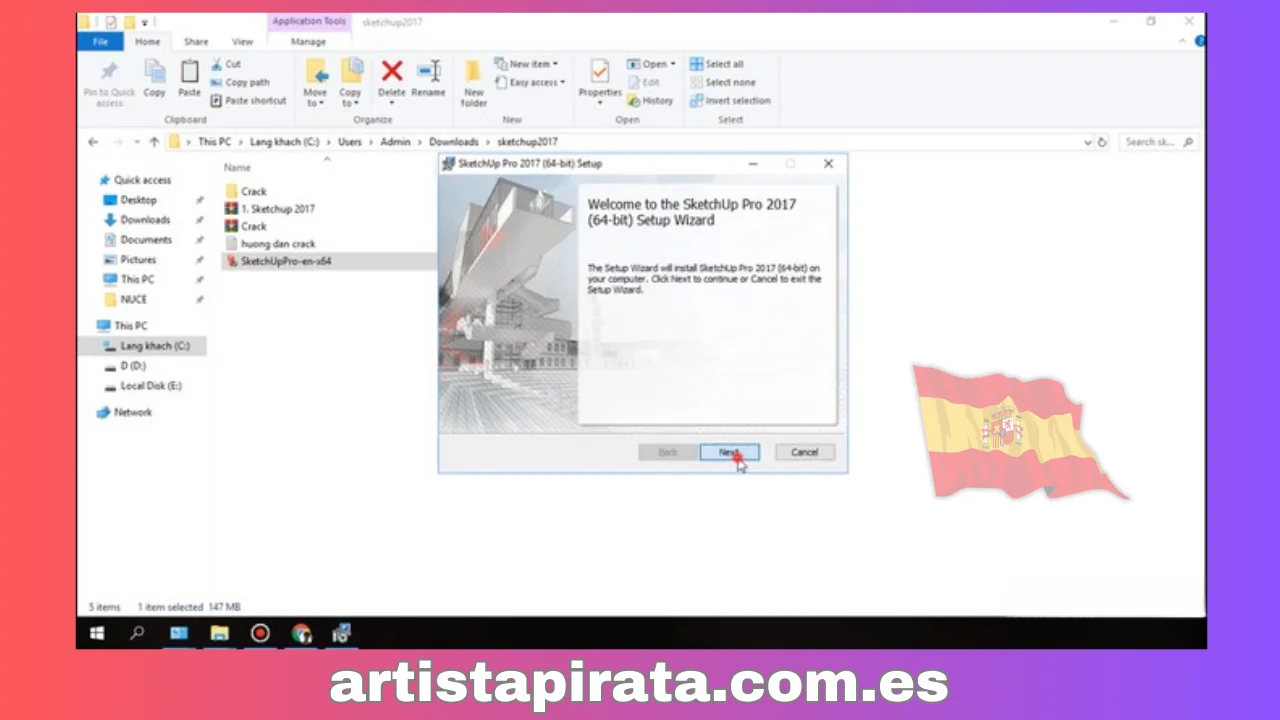Open History in the ribbon
This screenshot has height=720, width=1280.
[x=650, y=100]
